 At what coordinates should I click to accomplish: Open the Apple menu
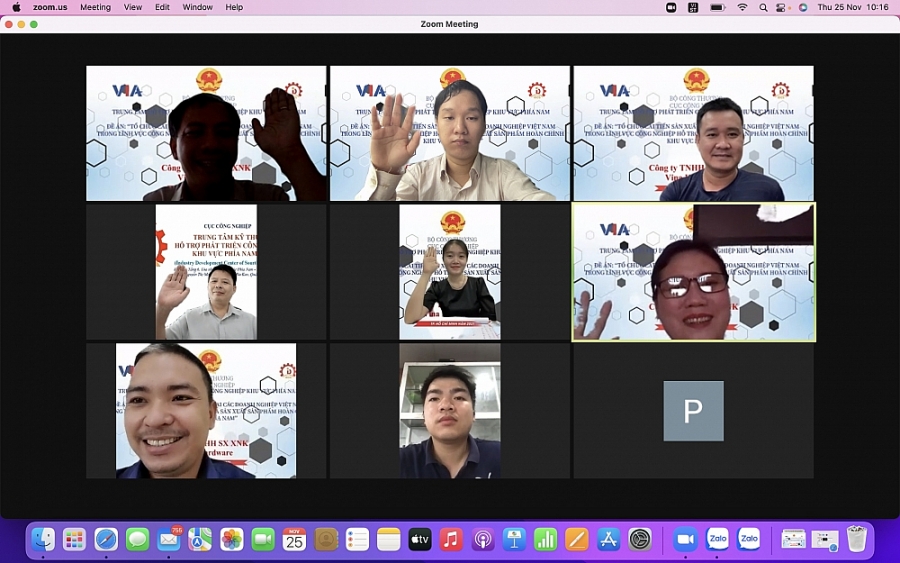tap(15, 7)
